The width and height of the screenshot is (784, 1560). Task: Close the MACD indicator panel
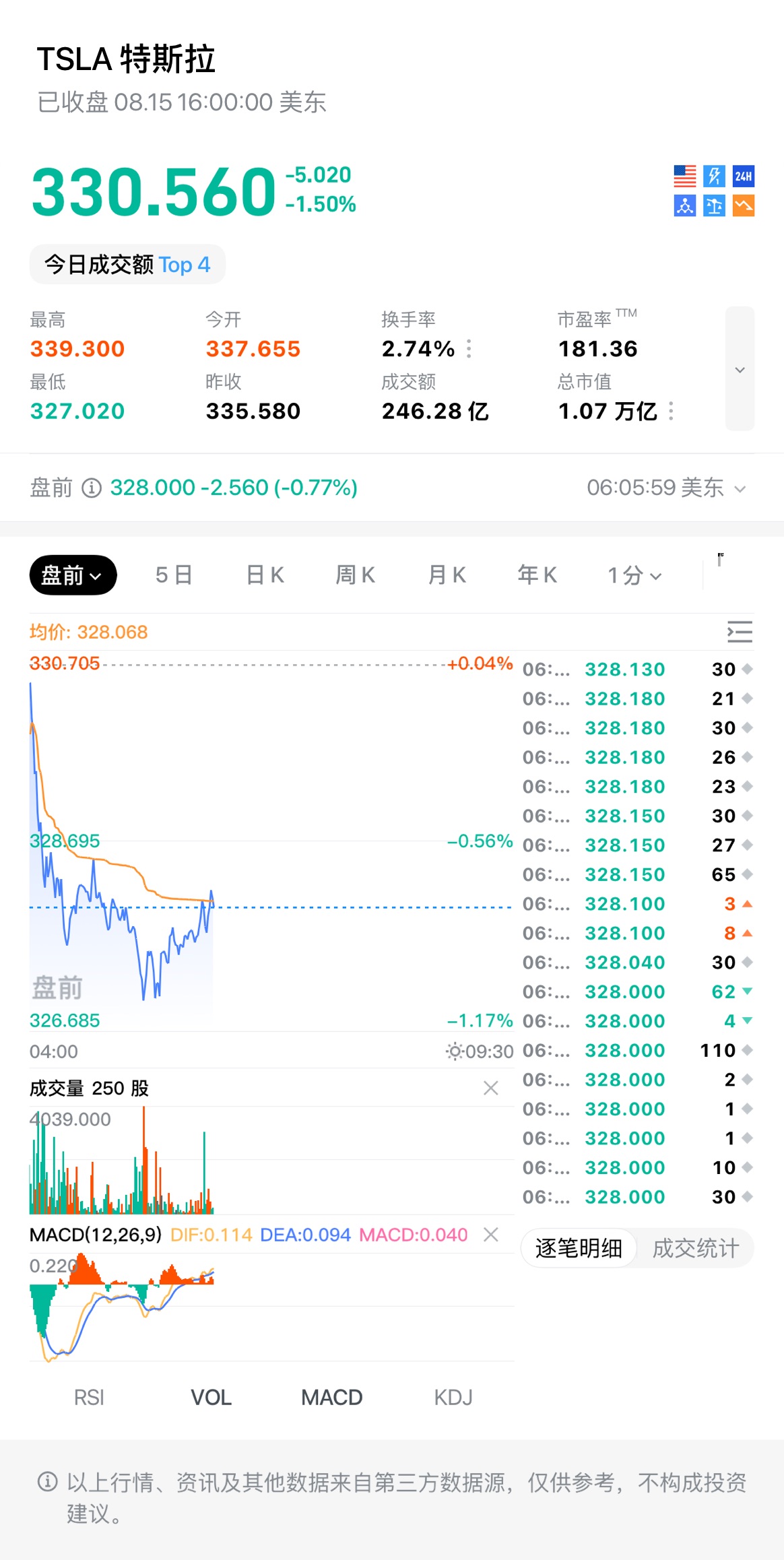coord(491,1235)
